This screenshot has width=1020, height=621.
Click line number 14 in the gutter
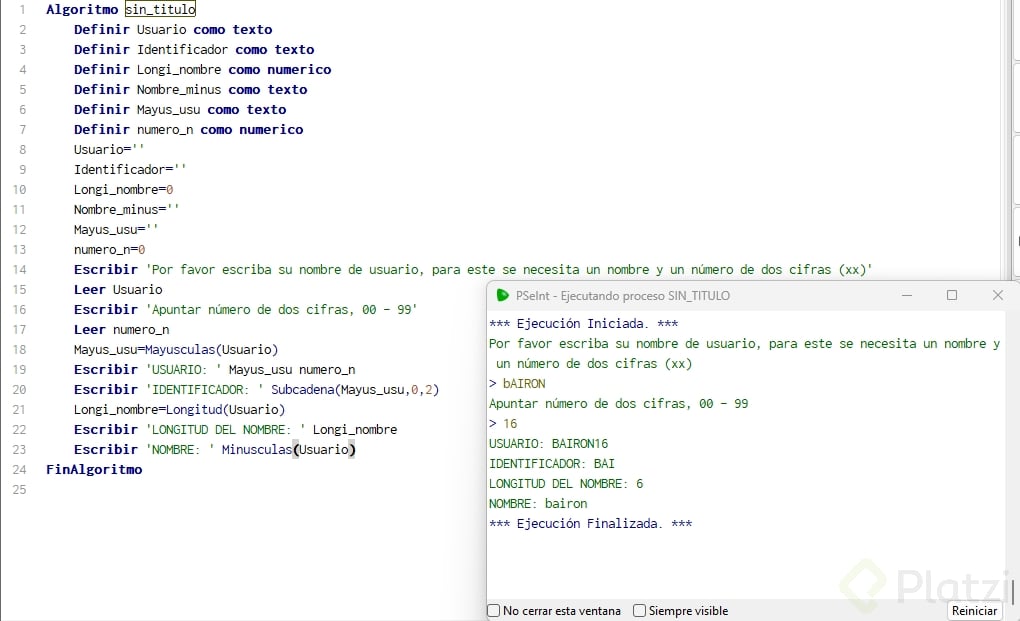point(20,269)
